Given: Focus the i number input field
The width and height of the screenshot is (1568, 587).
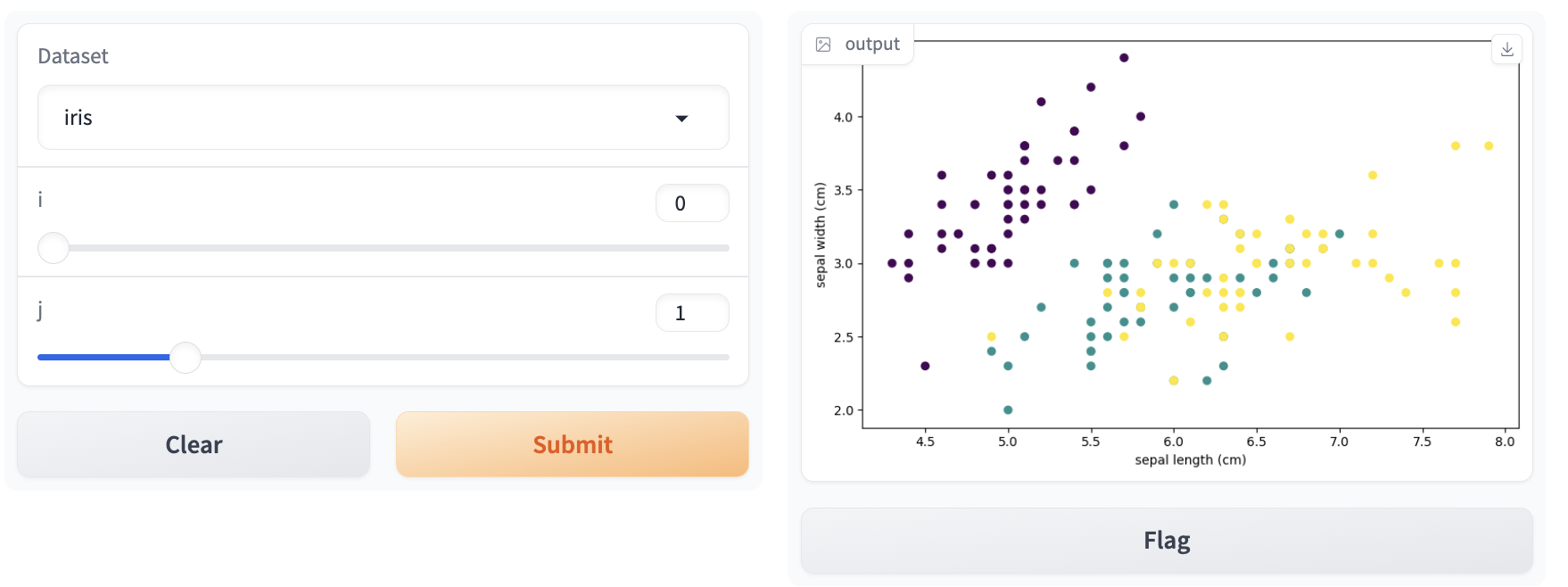Looking at the screenshot, I should [691, 203].
